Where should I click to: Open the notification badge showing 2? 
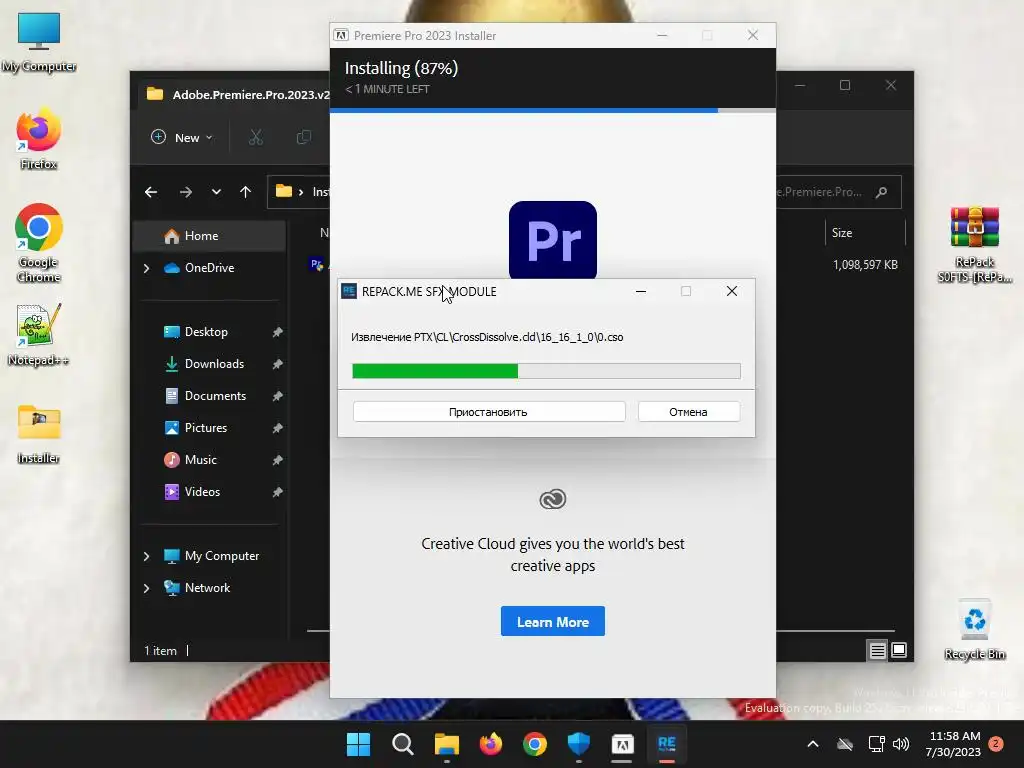(996, 744)
